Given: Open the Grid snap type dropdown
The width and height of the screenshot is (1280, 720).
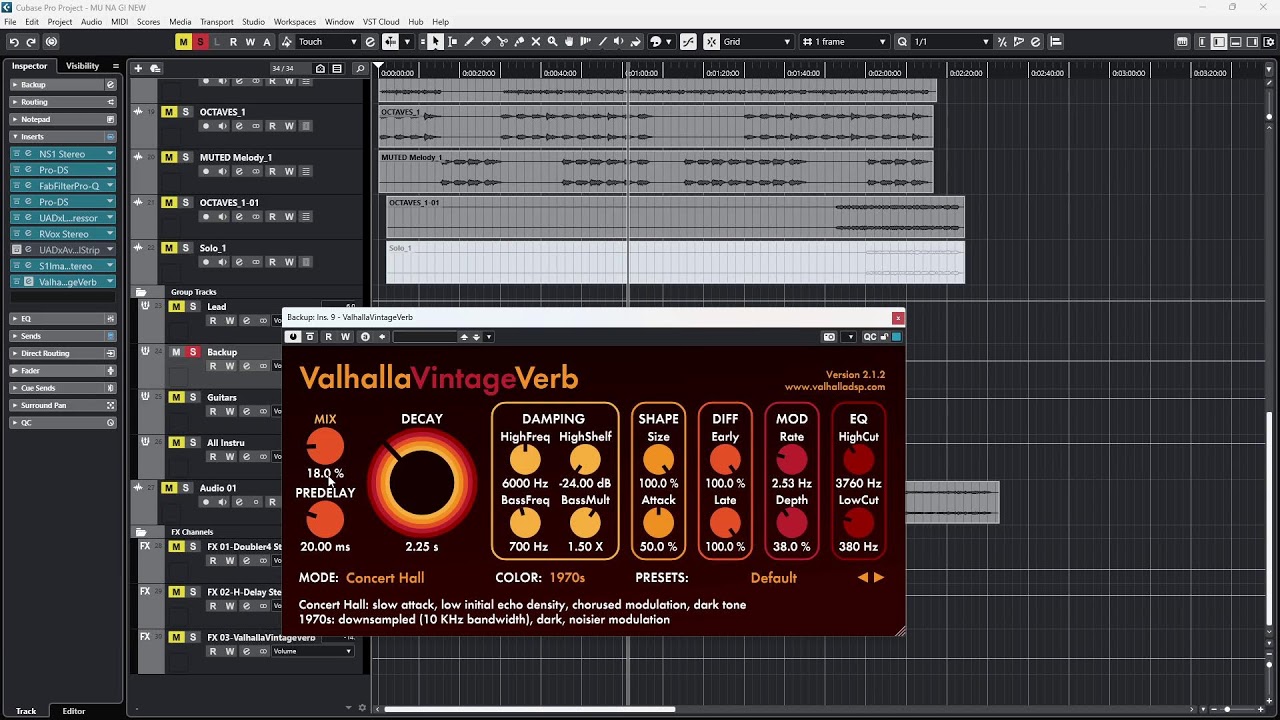Looking at the screenshot, I should pos(757,42).
